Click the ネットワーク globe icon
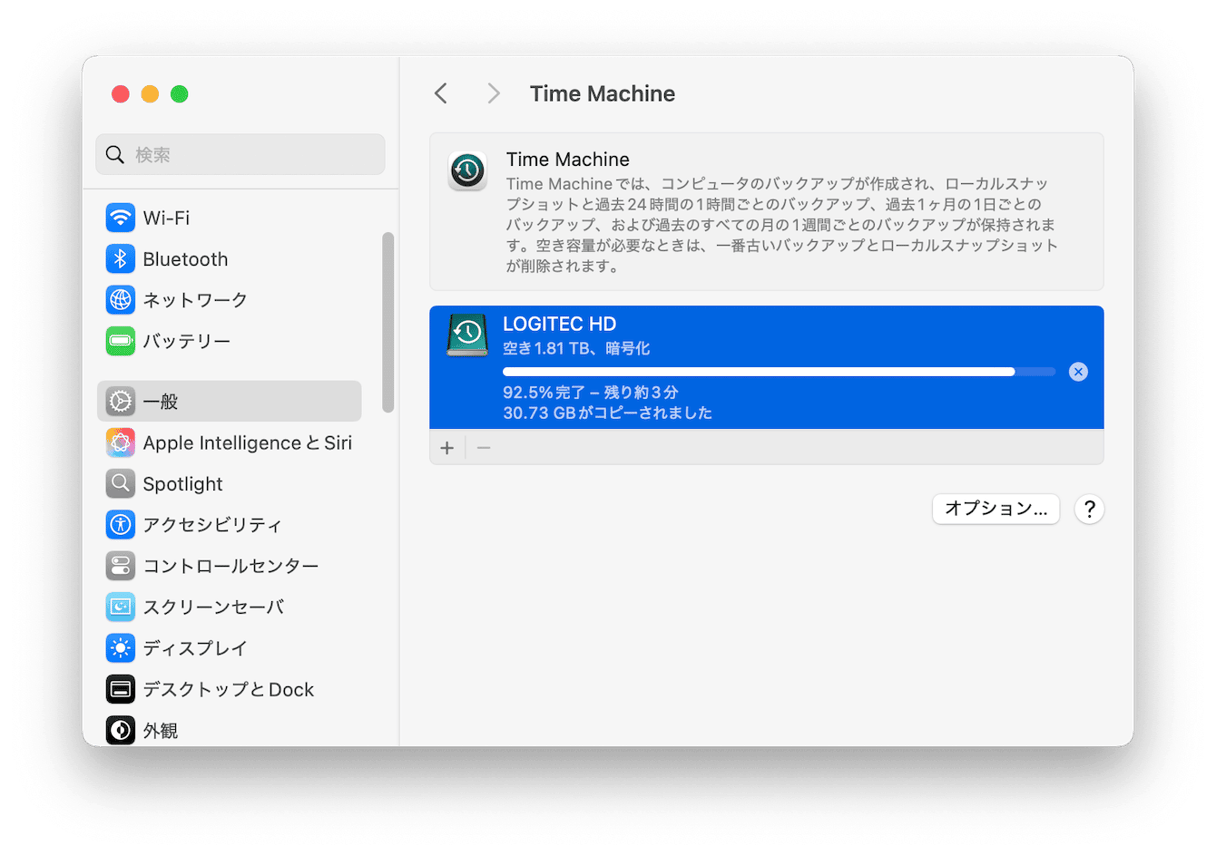 click(121, 300)
